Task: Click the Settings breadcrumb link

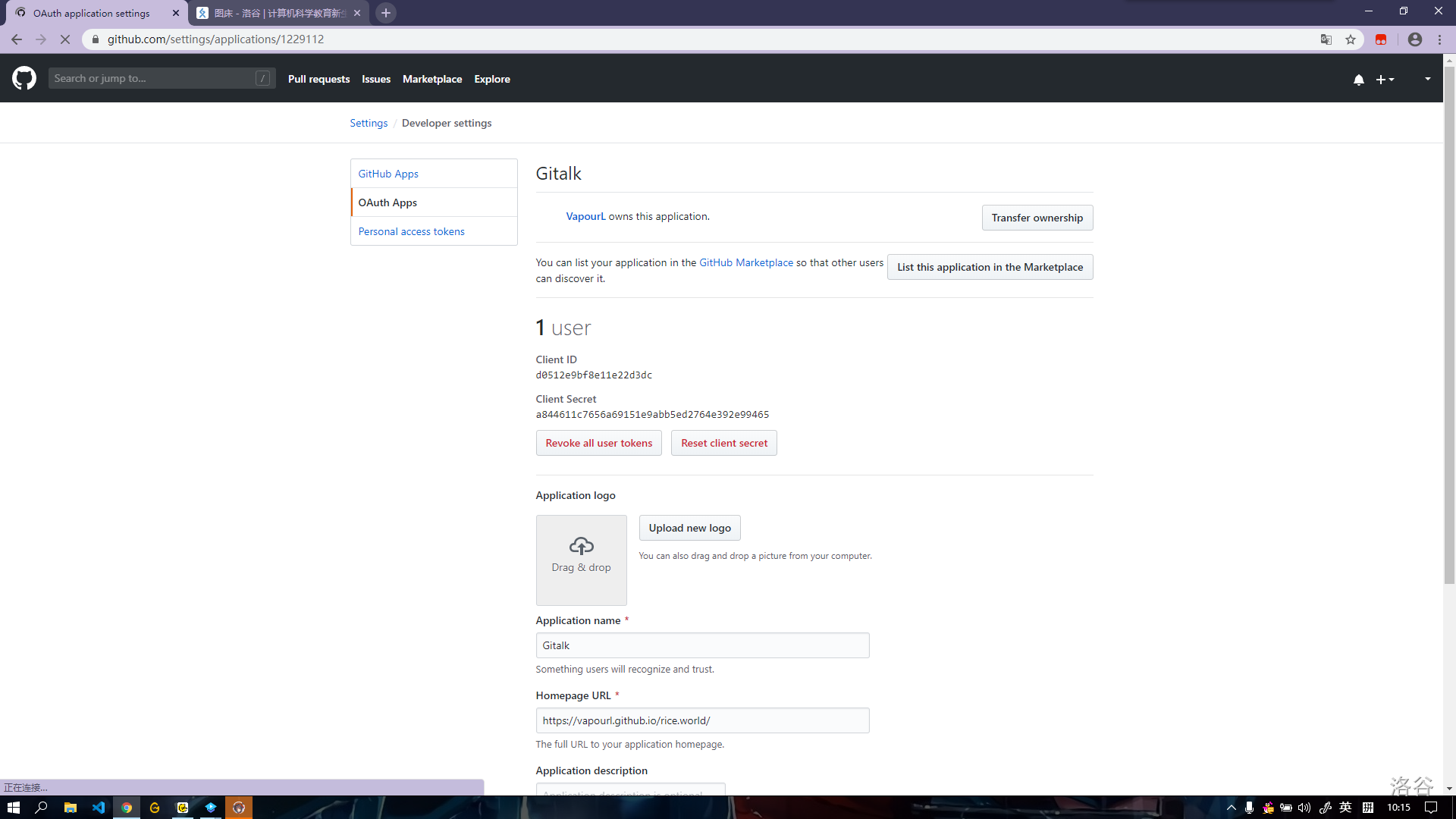Action: pyautogui.click(x=369, y=123)
